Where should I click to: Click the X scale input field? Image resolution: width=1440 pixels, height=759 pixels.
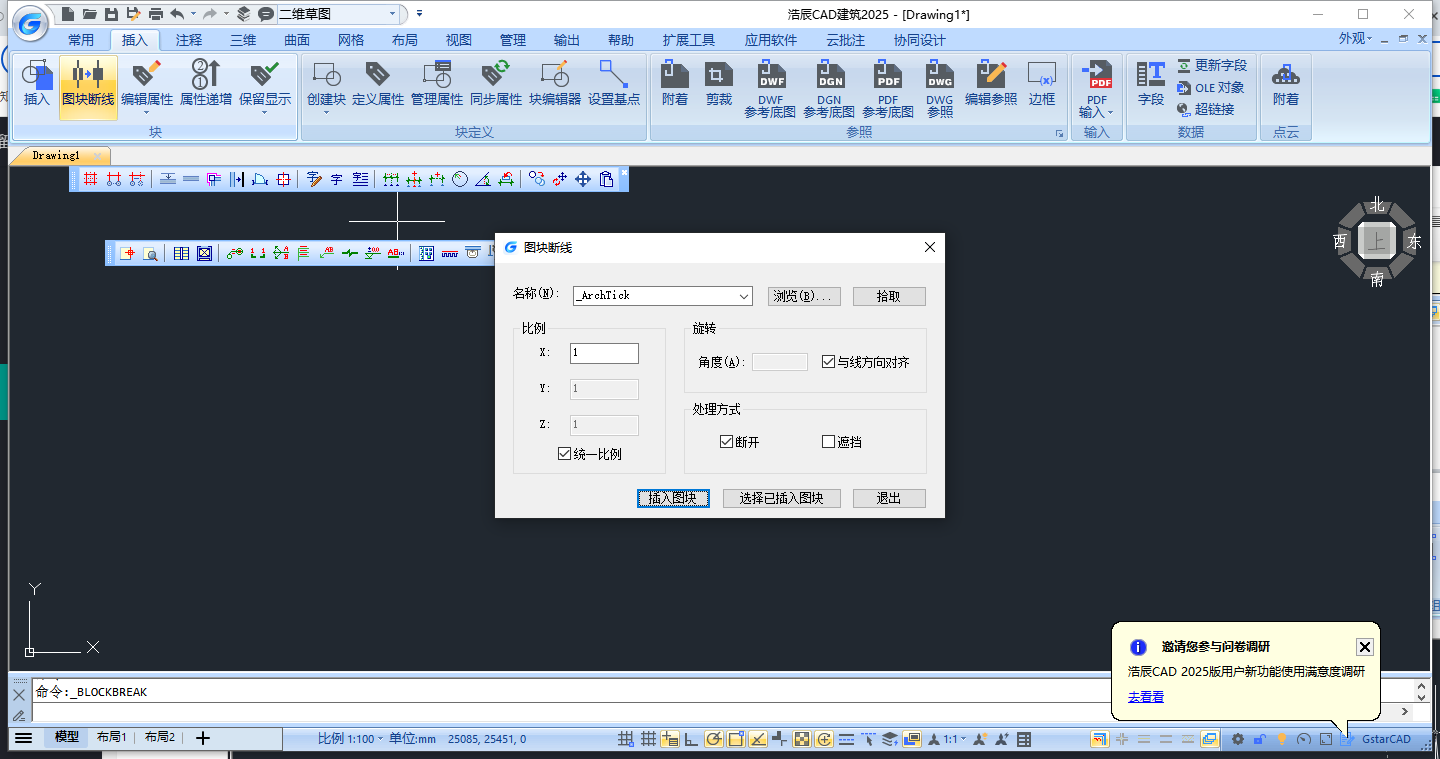604,353
